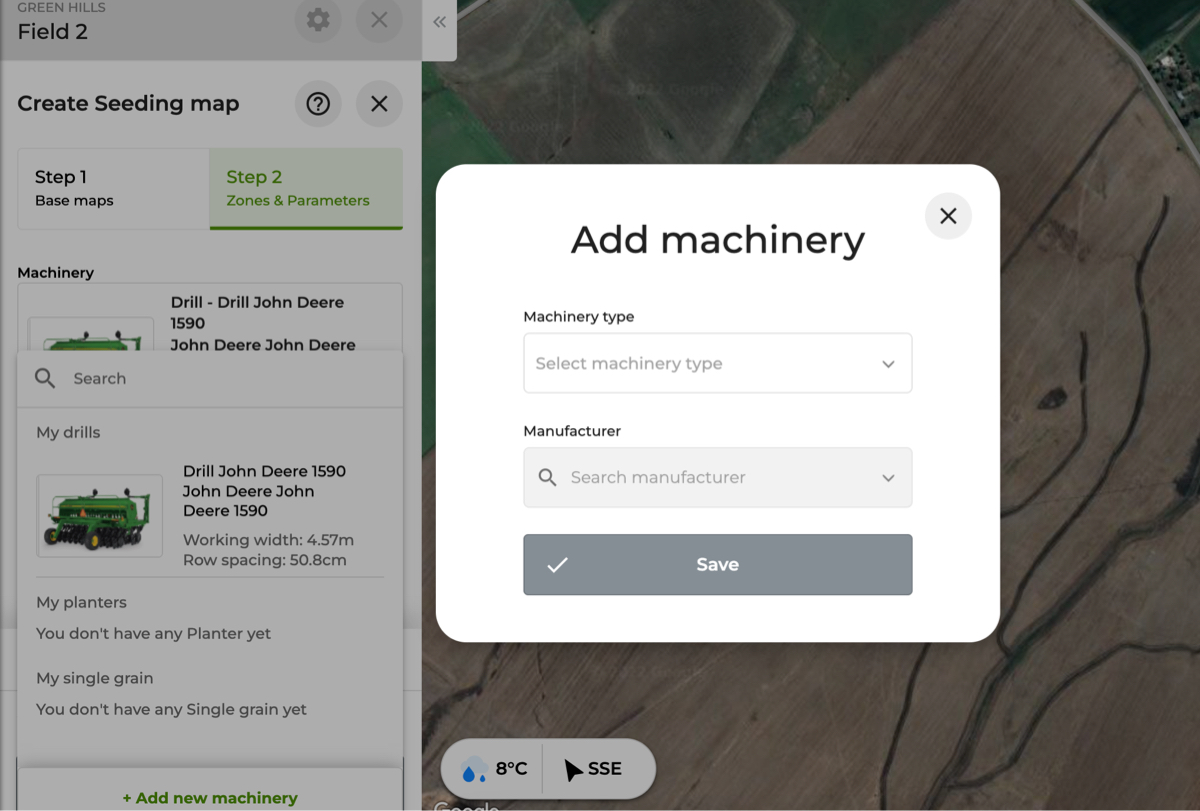Click the Search field in machinery list
Image resolution: width=1200 pixels, height=811 pixels.
coord(210,379)
